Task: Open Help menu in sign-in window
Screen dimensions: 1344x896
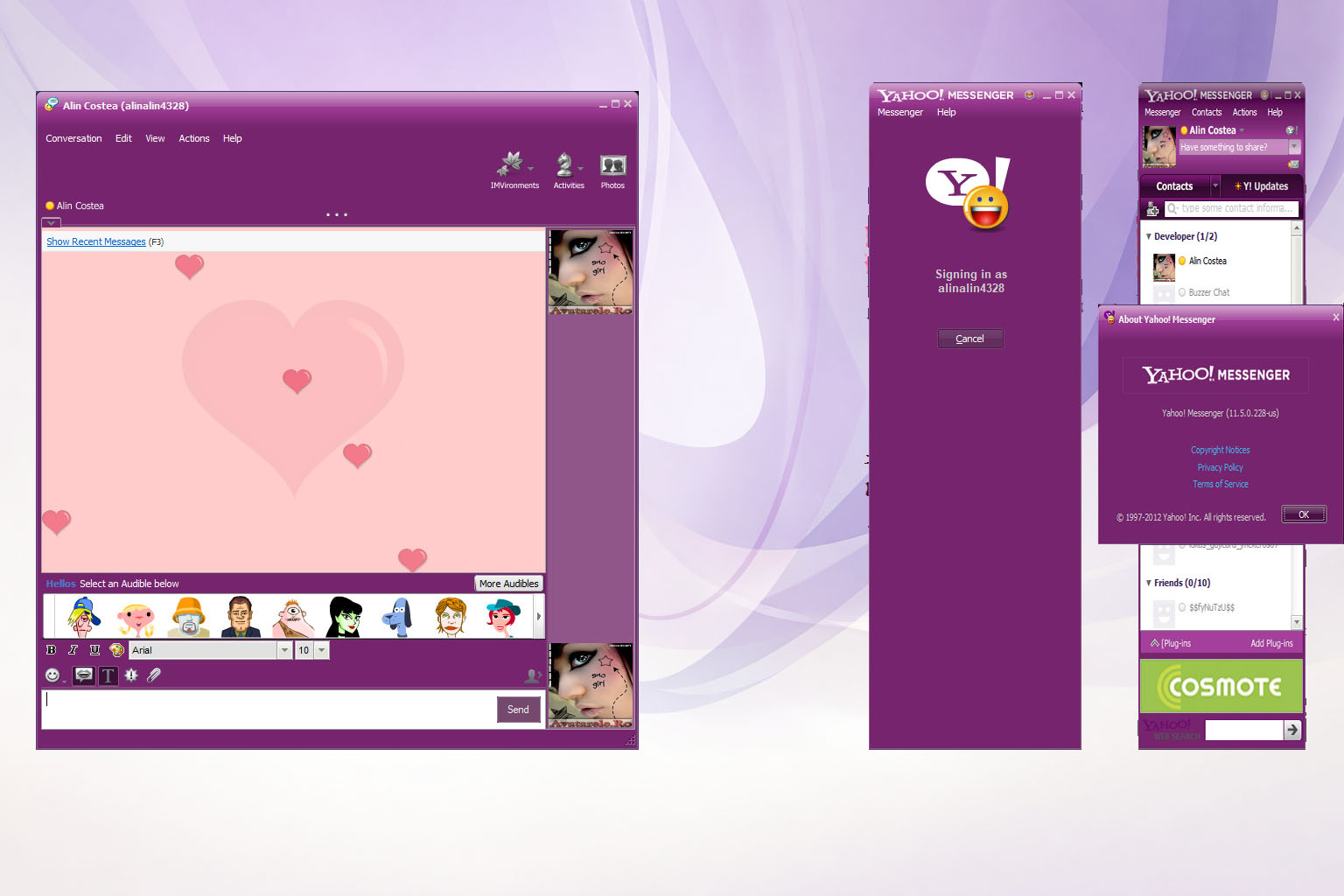Action: 946,112
